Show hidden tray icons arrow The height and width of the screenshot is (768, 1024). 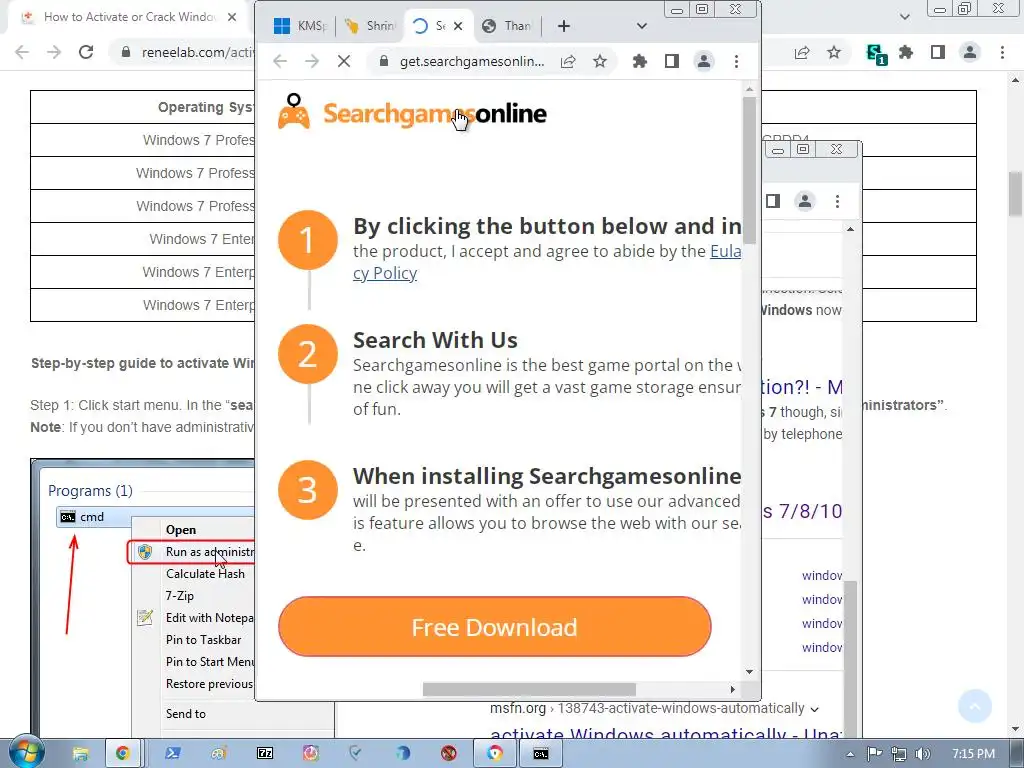tap(850, 754)
